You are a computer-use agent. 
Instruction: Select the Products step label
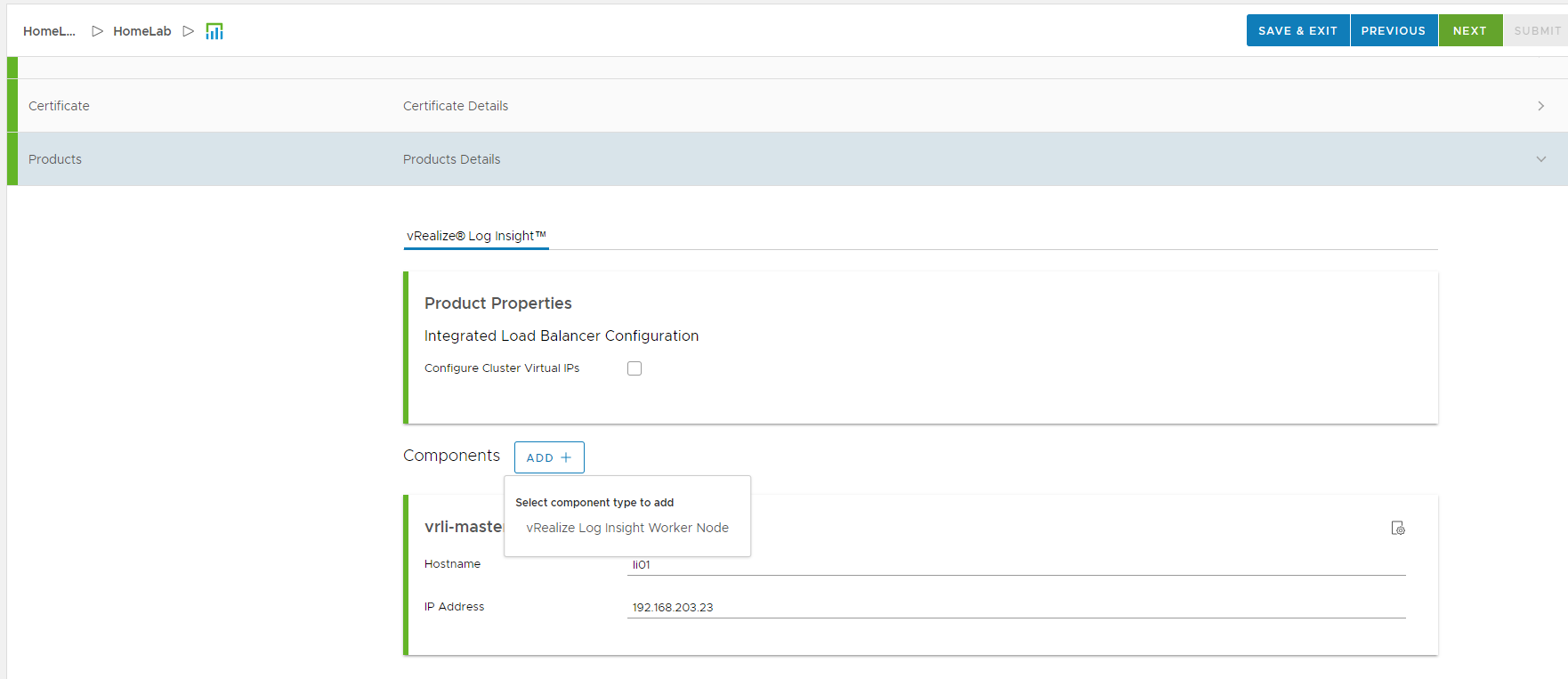coord(55,159)
